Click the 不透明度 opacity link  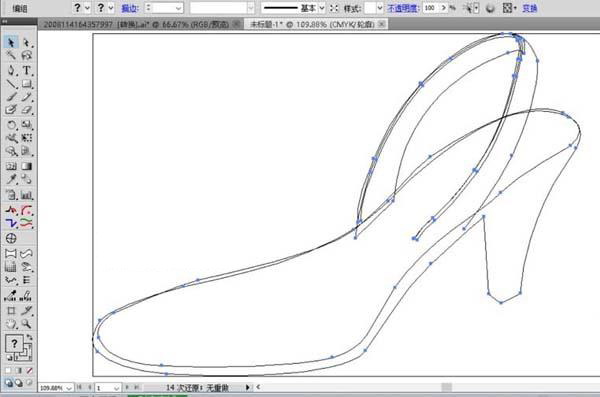click(x=403, y=8)
